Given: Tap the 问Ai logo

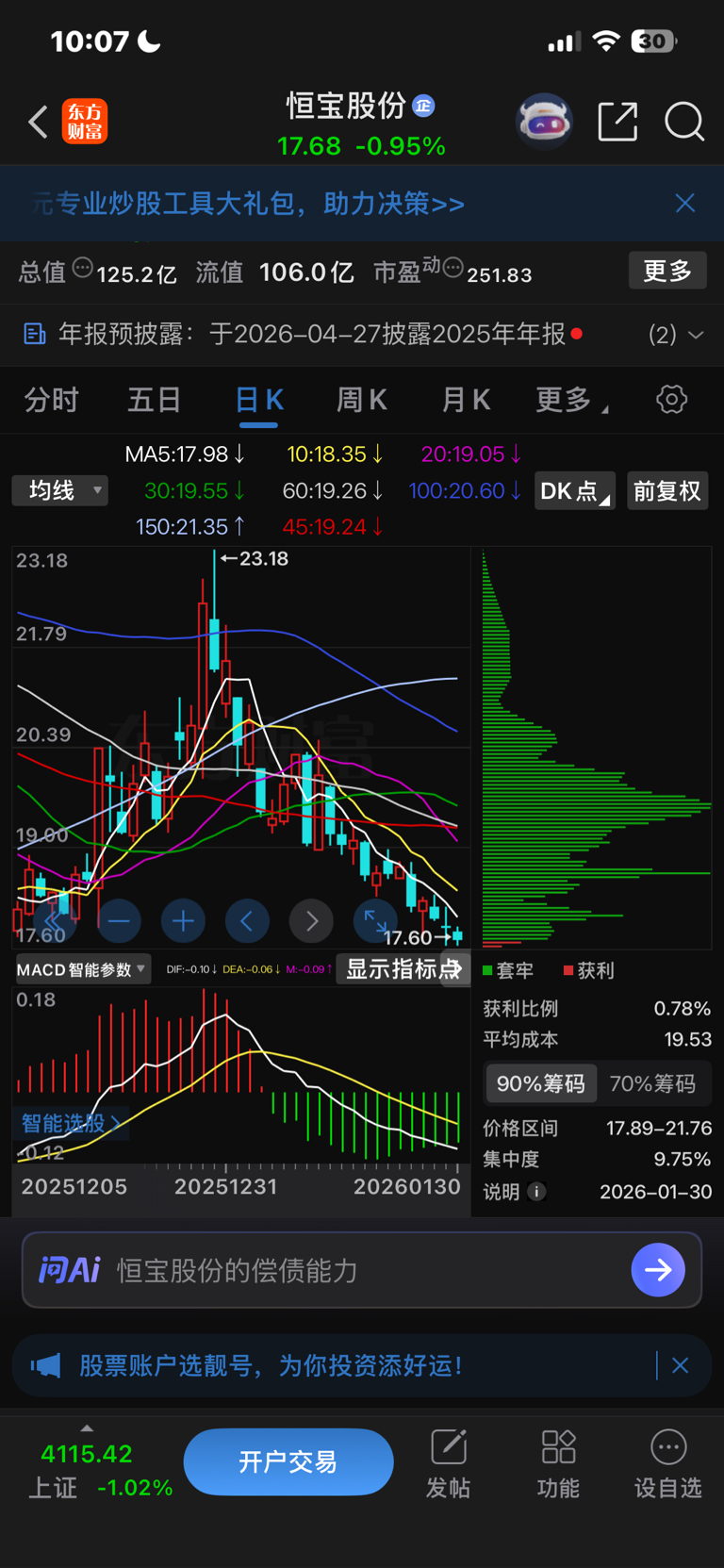Looking at the screenshot, I should 69,1270.
